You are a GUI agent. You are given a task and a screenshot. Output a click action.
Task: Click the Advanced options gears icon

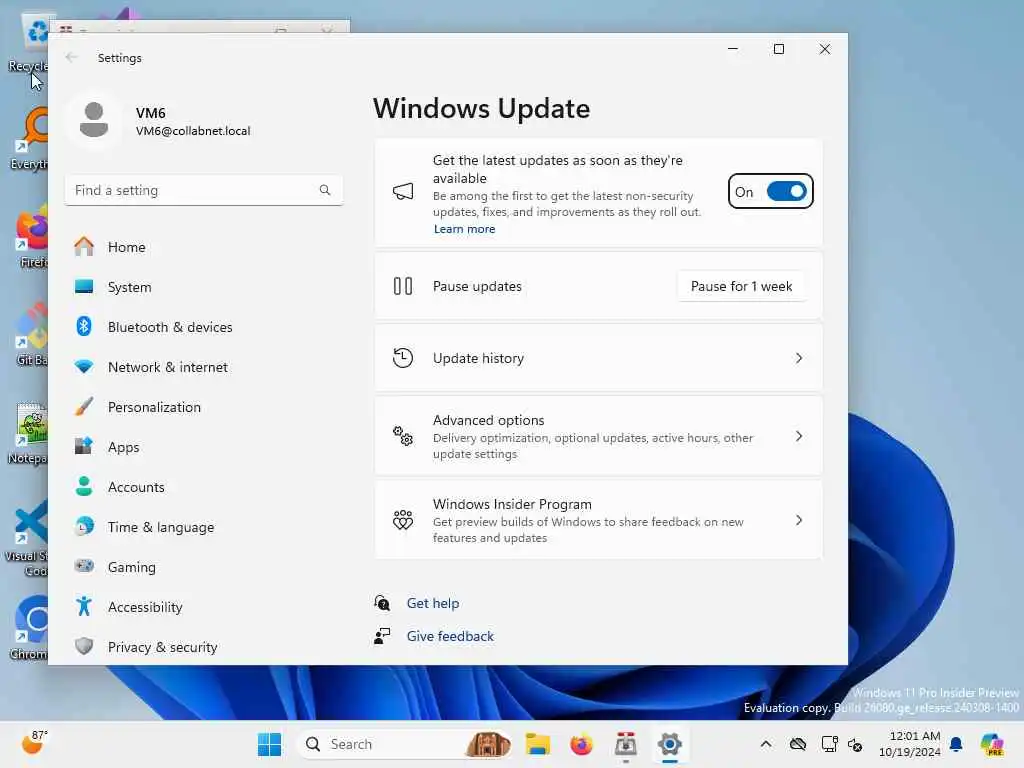(403, 436)
